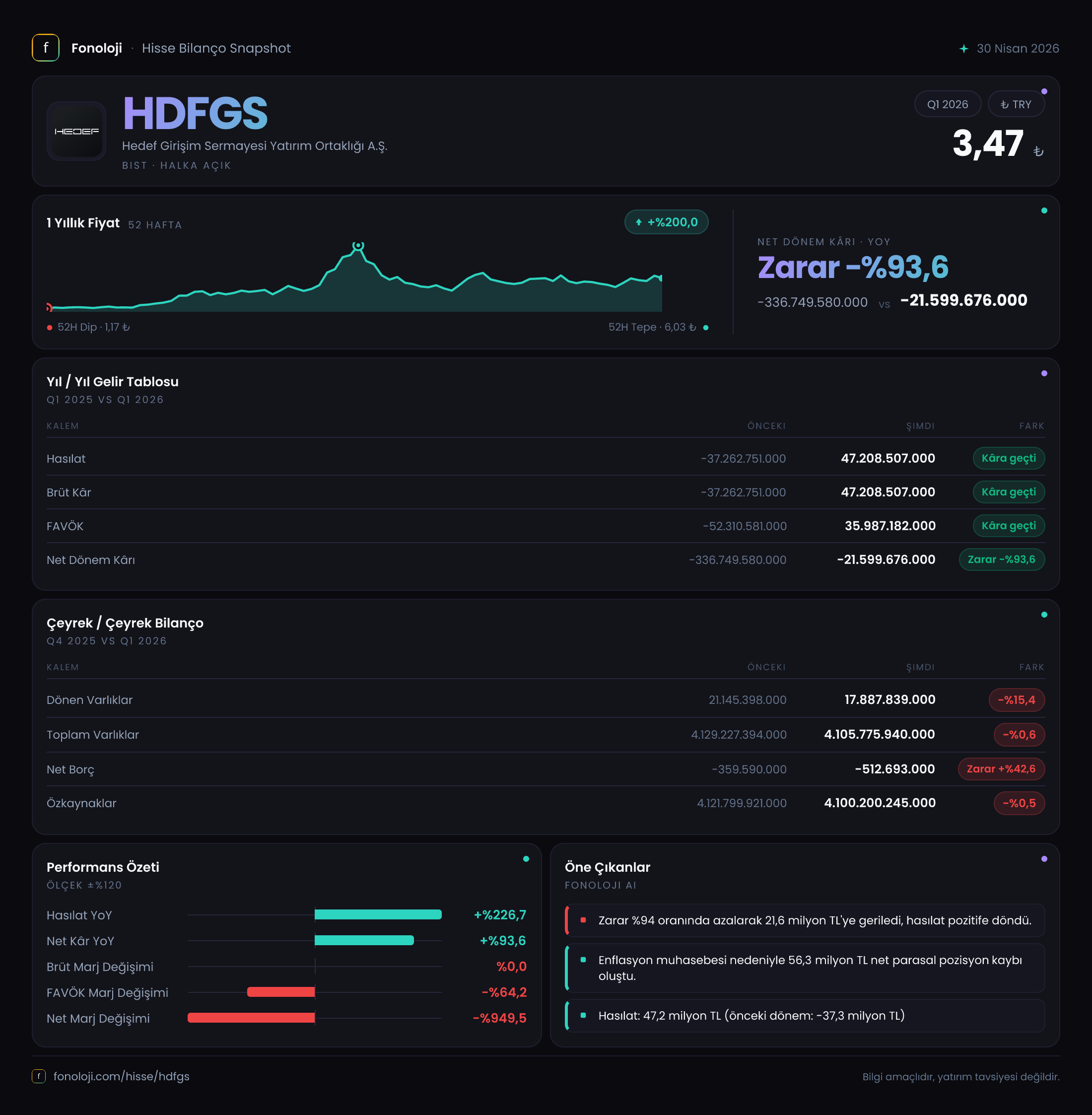
Task: Click the Zarar +%42,6 badge for Net Borç
Action: pyautogui.click(x=1001, y=769)
